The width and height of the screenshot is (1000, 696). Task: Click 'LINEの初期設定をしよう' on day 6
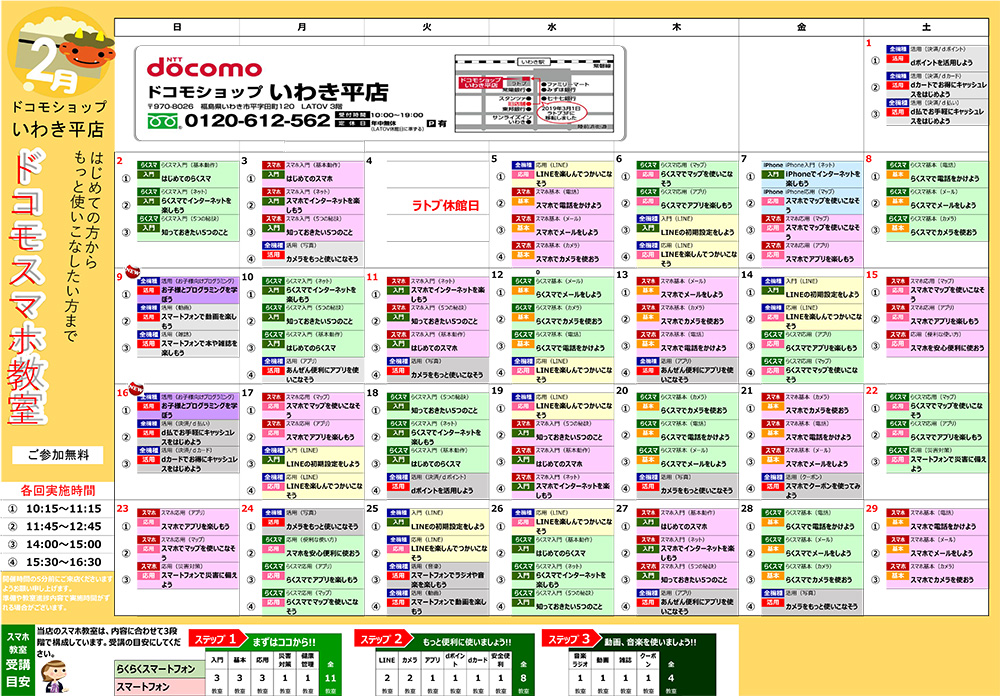(x=697, y=232)
